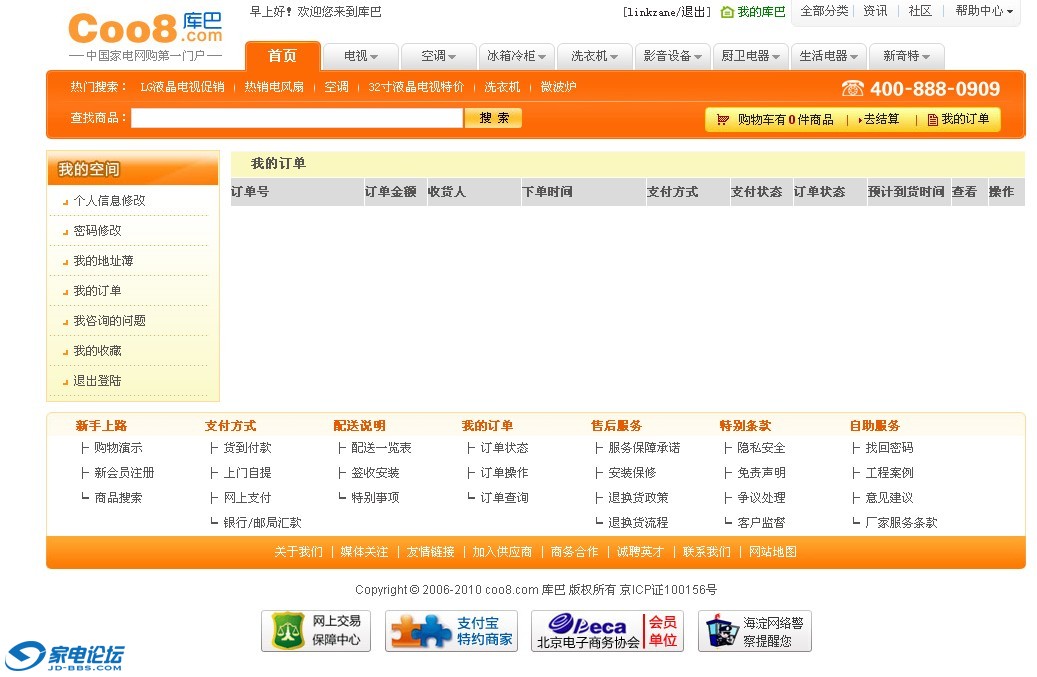Image resolution: width=1037 pixels, height=677 pixels.
Task: Click the green 我的库巴 house icon
Action: 727,12
